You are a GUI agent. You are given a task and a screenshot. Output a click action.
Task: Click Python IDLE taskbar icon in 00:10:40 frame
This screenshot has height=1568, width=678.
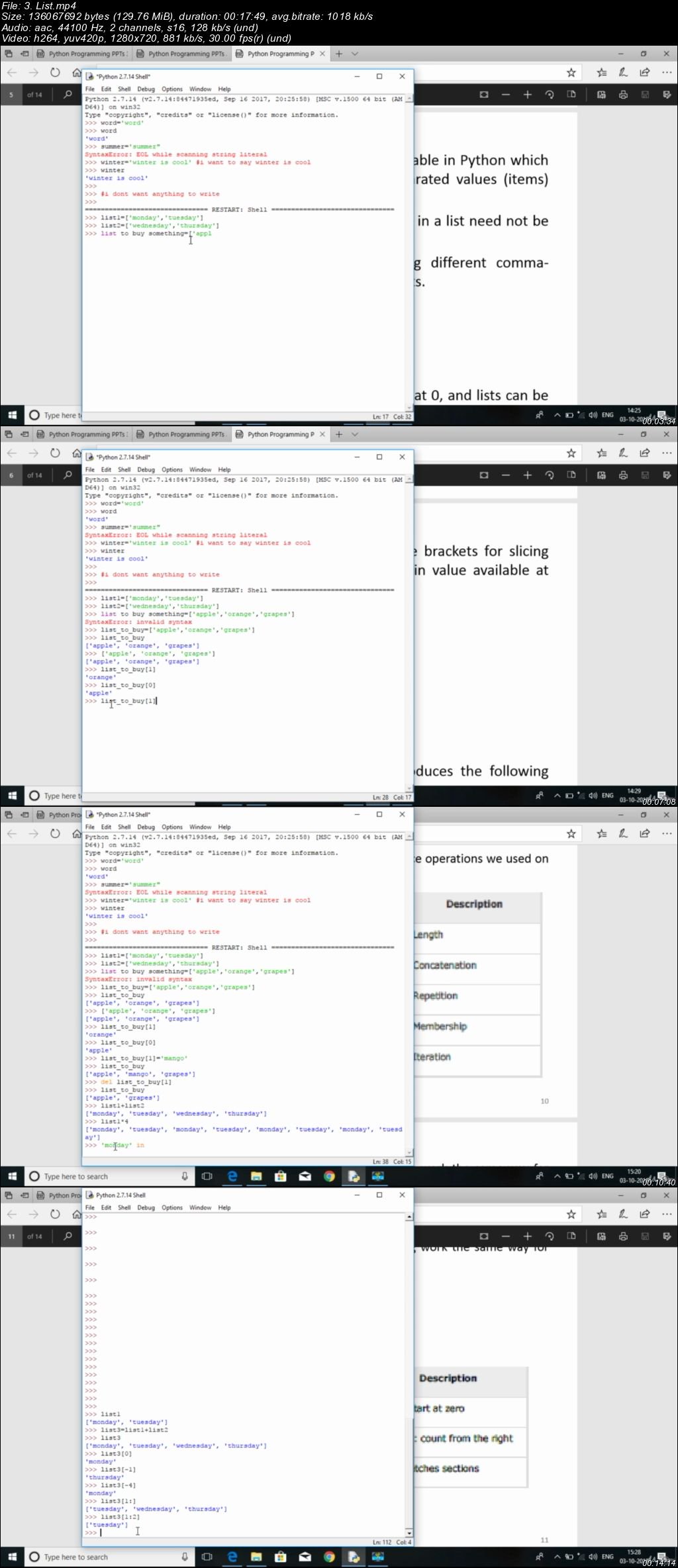pyautogui.click(x=354, y=1176)
